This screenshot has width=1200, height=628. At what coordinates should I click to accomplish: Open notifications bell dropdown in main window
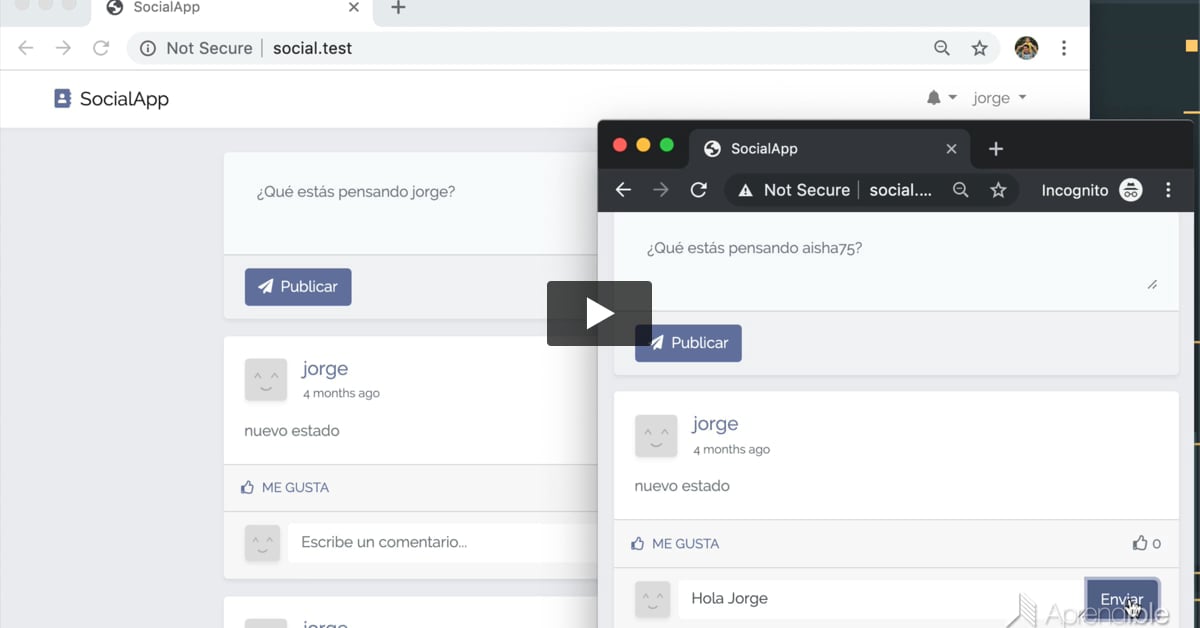(x=941, y=98)
